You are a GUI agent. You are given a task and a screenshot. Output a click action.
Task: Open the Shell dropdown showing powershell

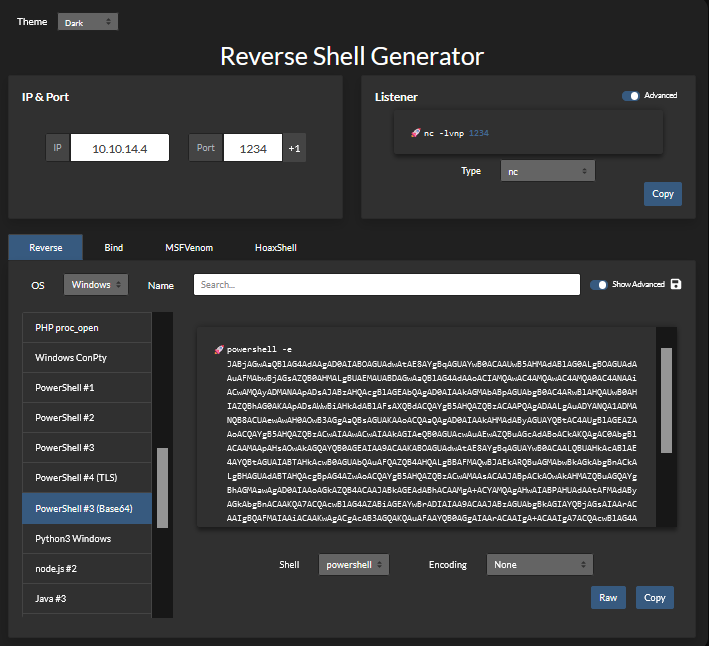(354, 565)
